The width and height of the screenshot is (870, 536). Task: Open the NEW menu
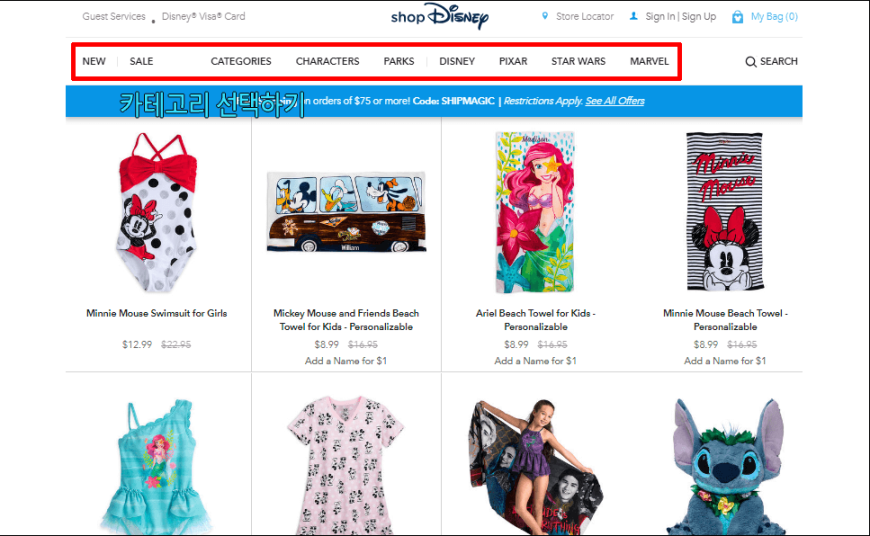[x=94, y=61]
